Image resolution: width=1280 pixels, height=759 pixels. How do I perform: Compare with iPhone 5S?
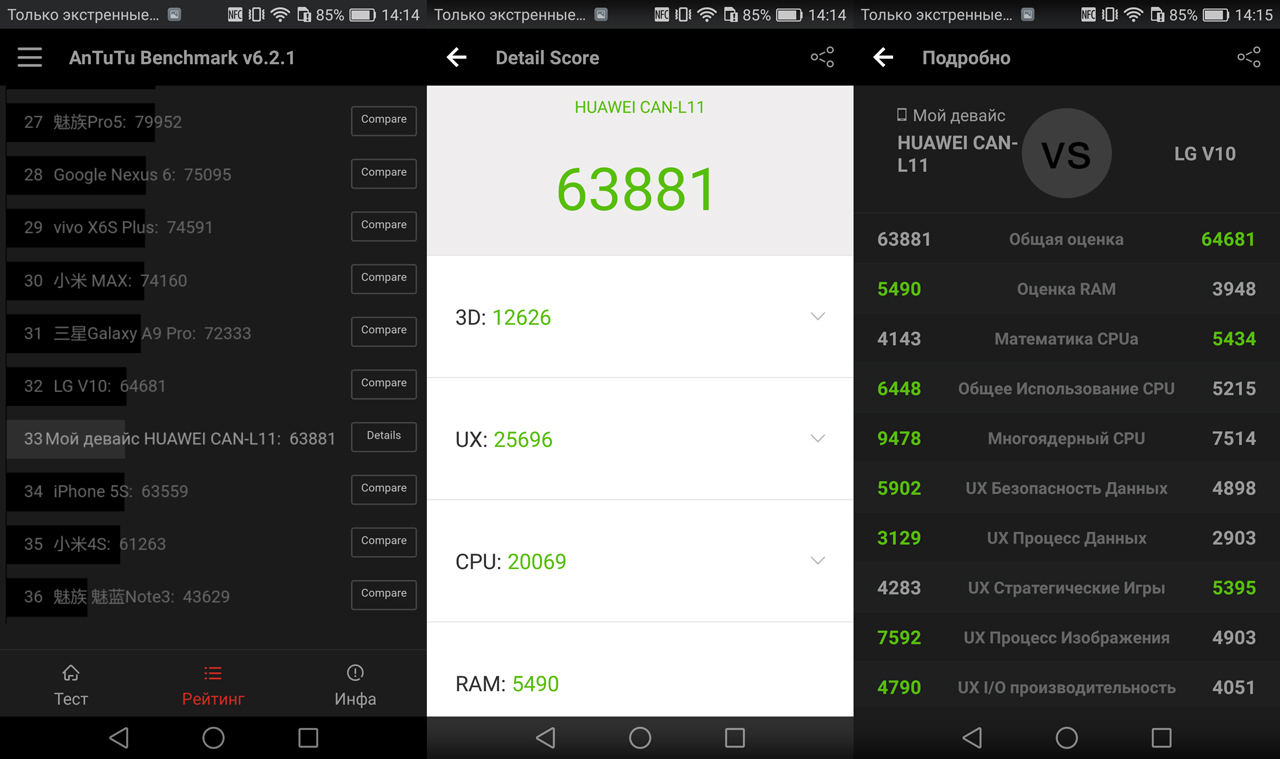click(x=384, y=489)
